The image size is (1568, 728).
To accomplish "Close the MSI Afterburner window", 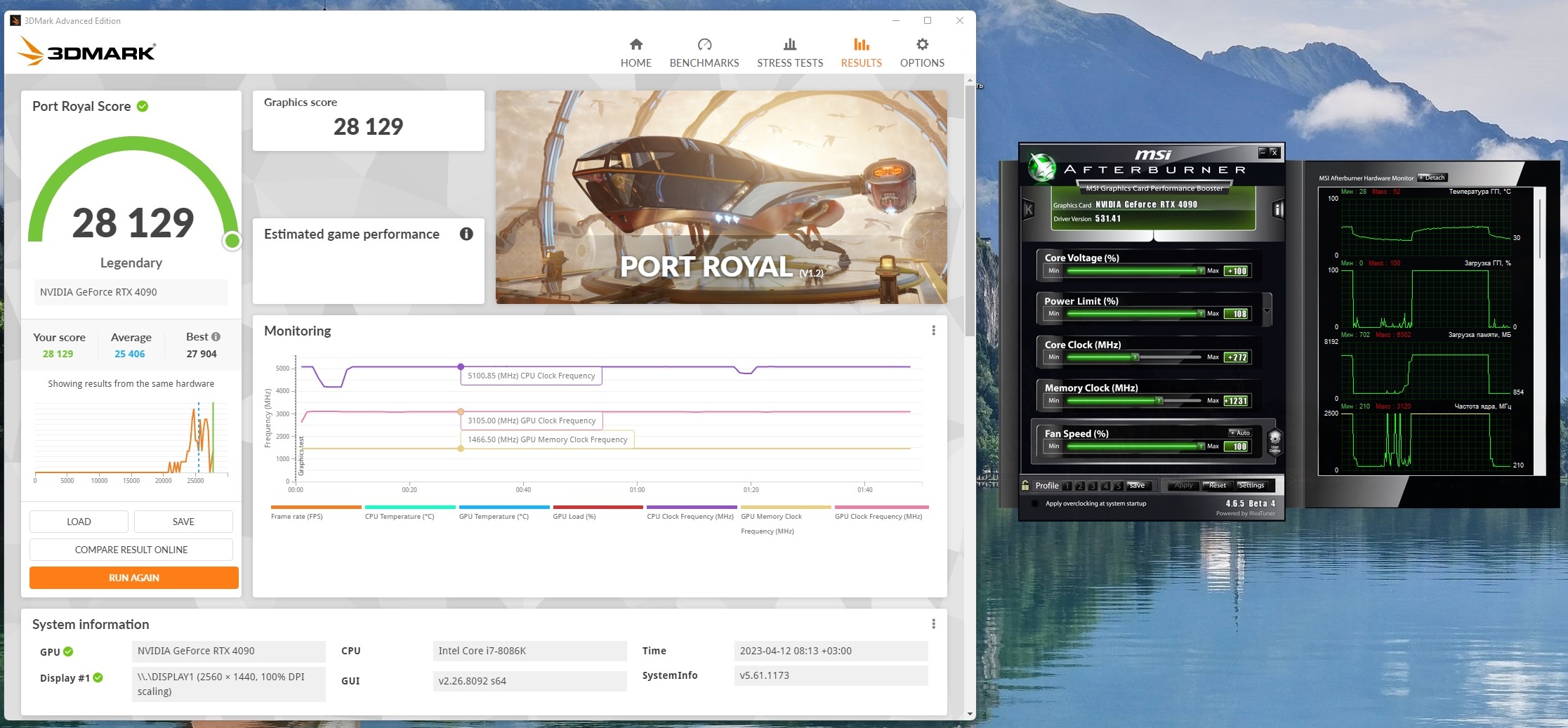I will [x=1274, y=152].
